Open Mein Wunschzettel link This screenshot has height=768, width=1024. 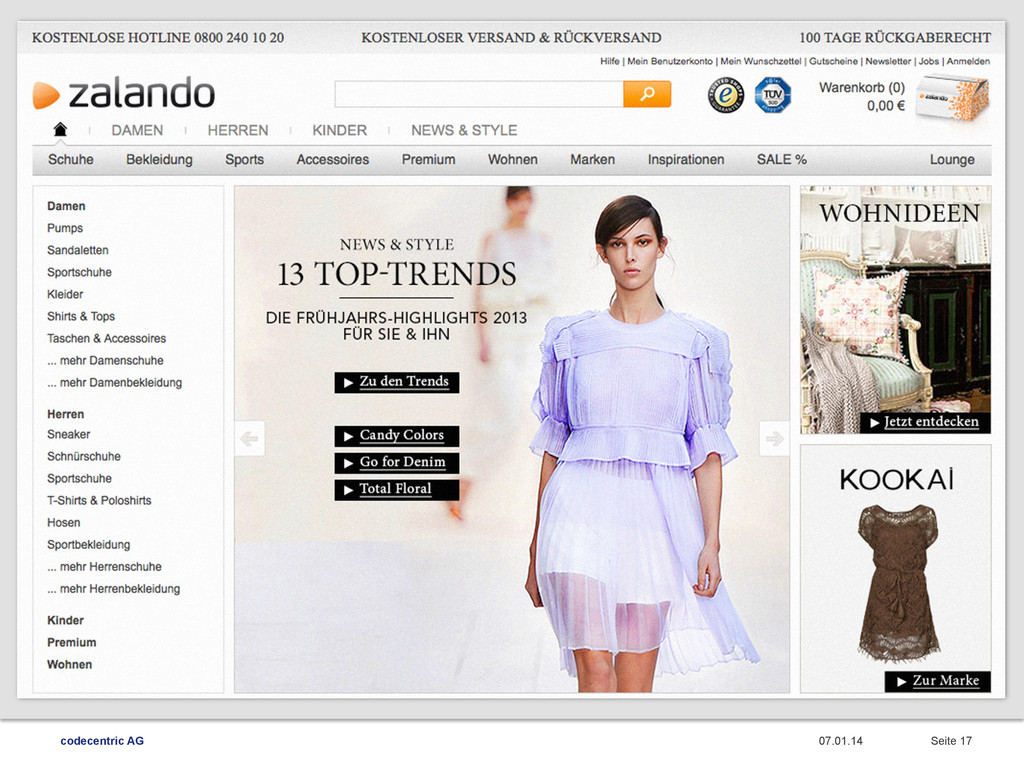click(761, 61)
